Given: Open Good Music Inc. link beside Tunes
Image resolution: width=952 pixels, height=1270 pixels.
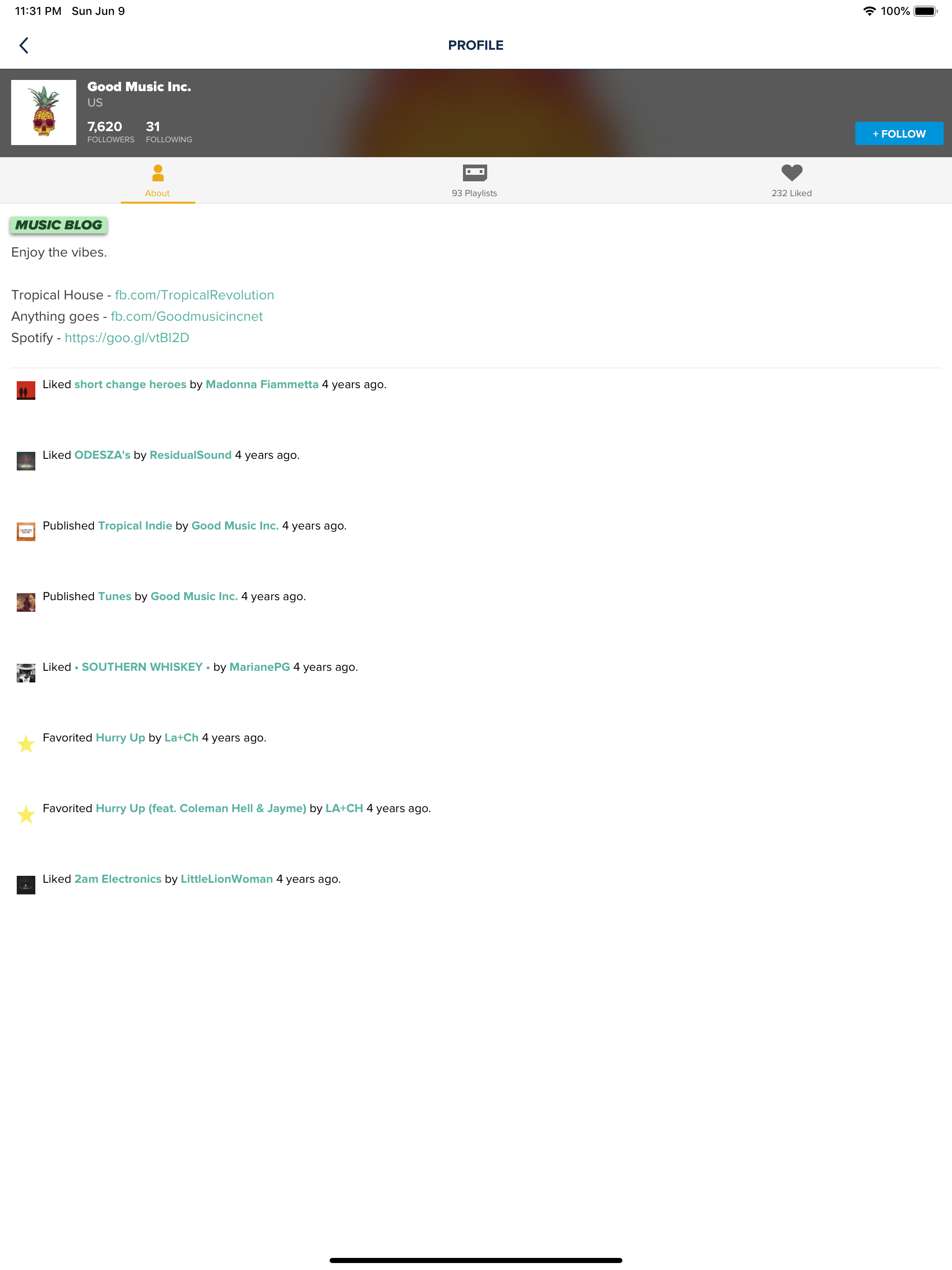Looking at the screenshot, I should (x=194, y=596).
